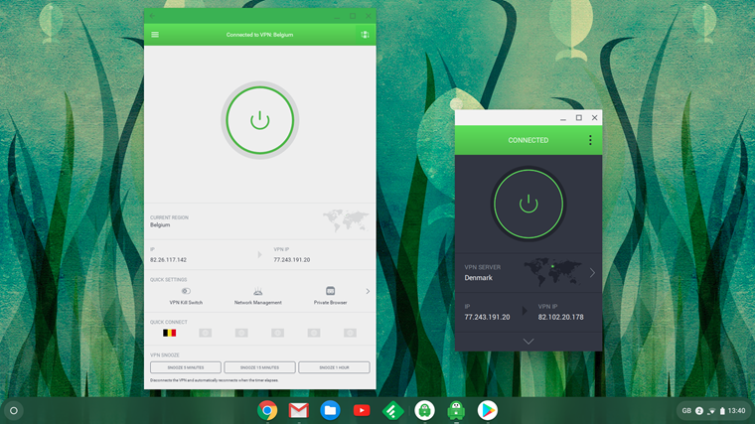Click the Snooze 1 Hour button
The height and width of the screenshot is (424, 755).
(x=334, y=368)
